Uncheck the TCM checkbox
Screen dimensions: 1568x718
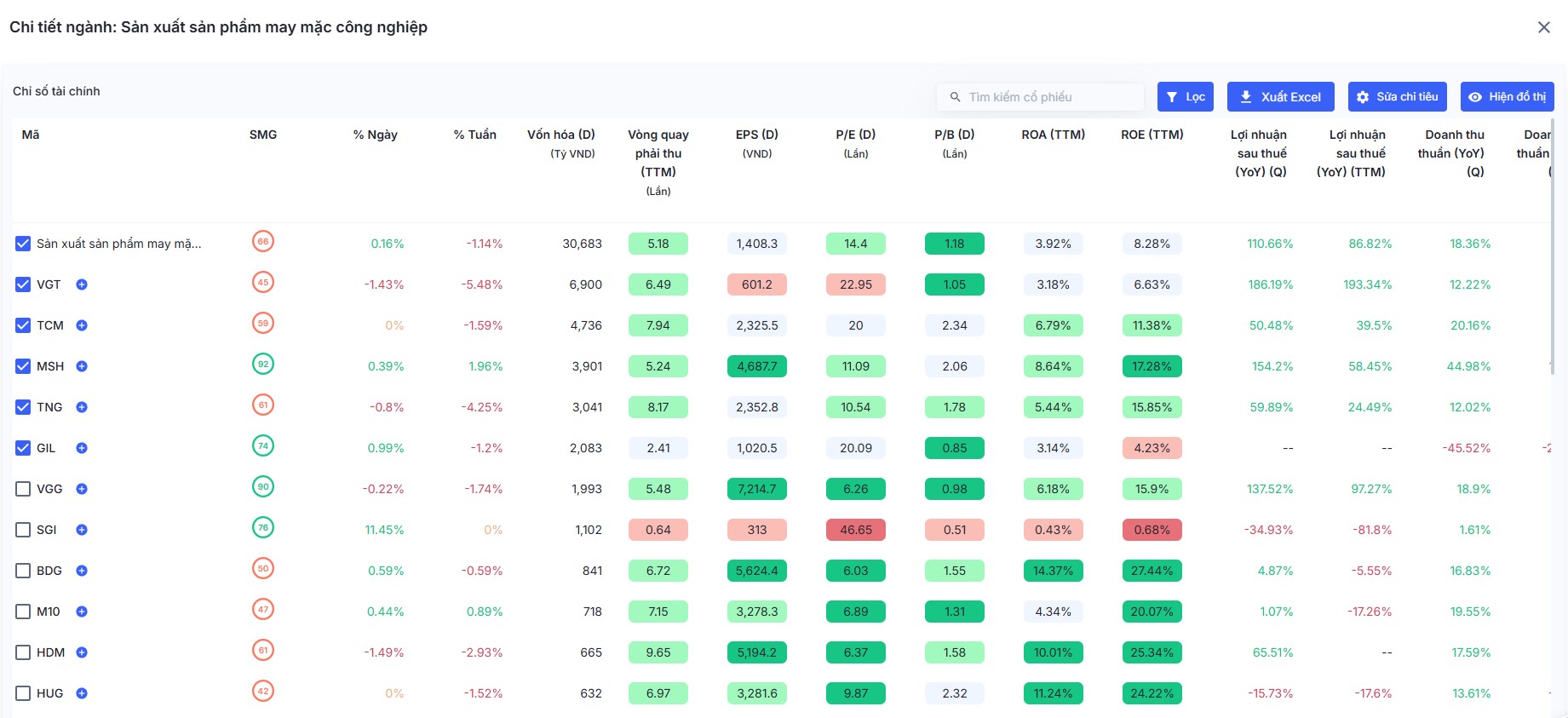coord(23,325)
